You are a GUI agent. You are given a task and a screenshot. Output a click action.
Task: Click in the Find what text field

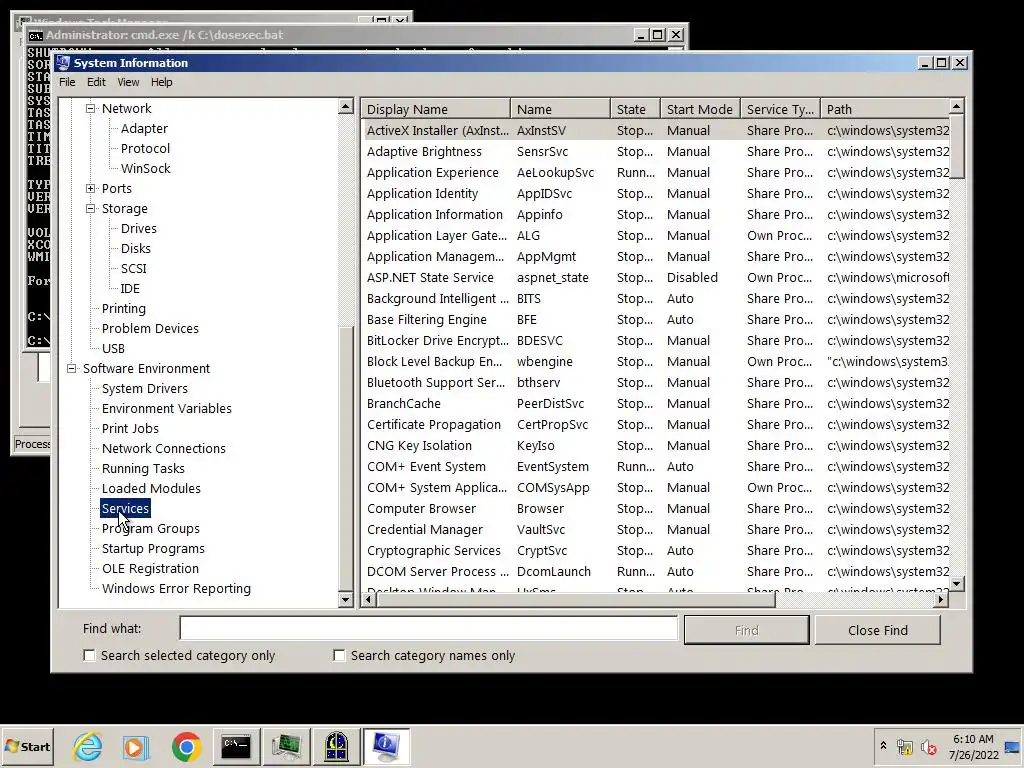click(x=428, y=629)
